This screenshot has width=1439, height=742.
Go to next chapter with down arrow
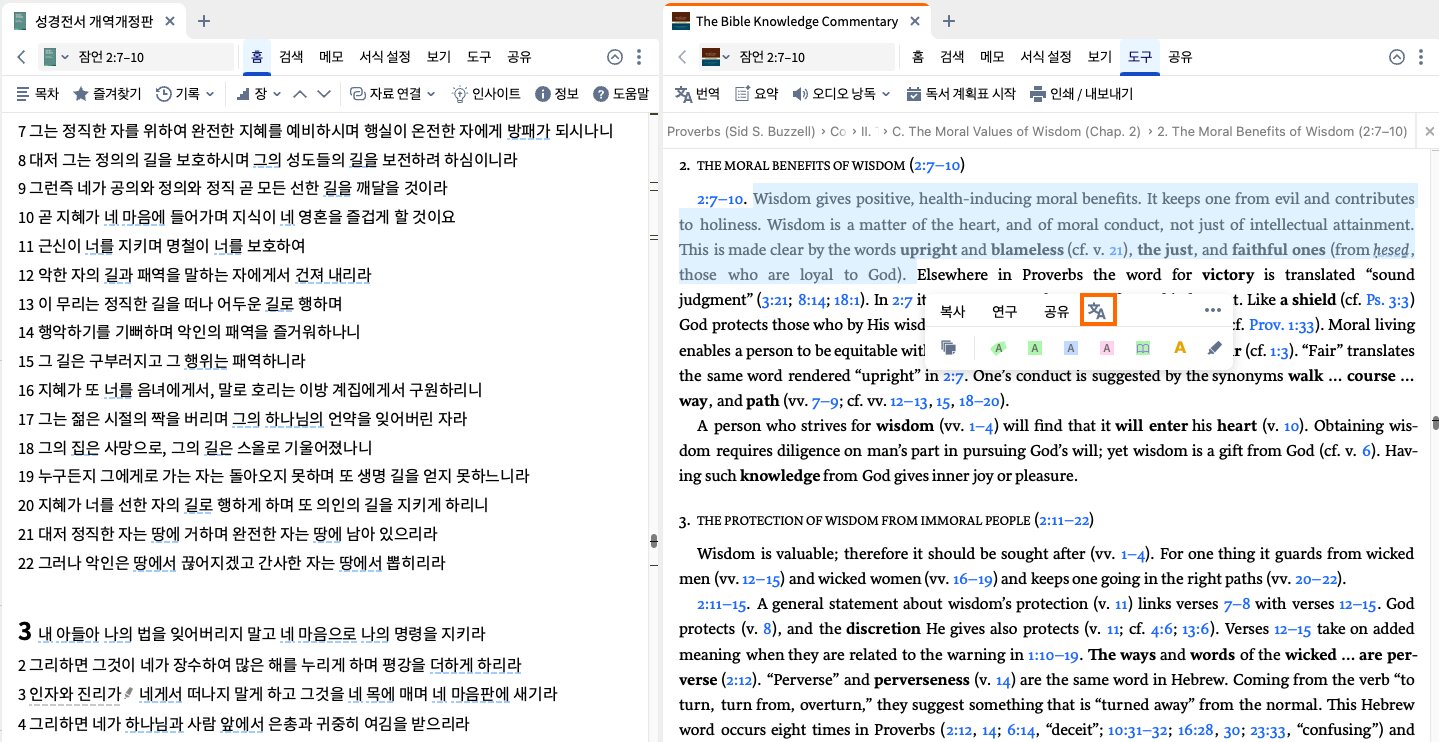coord(324,94)
